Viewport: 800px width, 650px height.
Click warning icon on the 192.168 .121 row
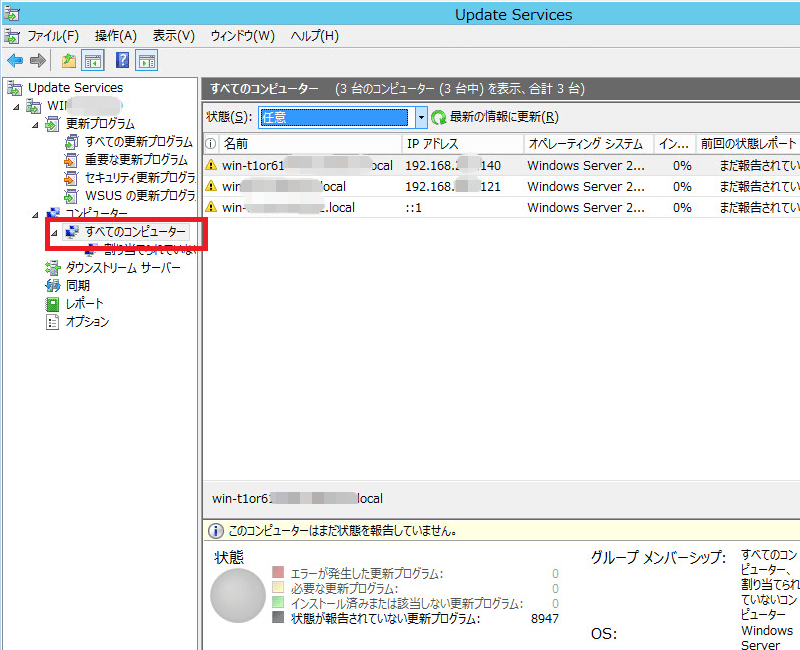point(211,186)
